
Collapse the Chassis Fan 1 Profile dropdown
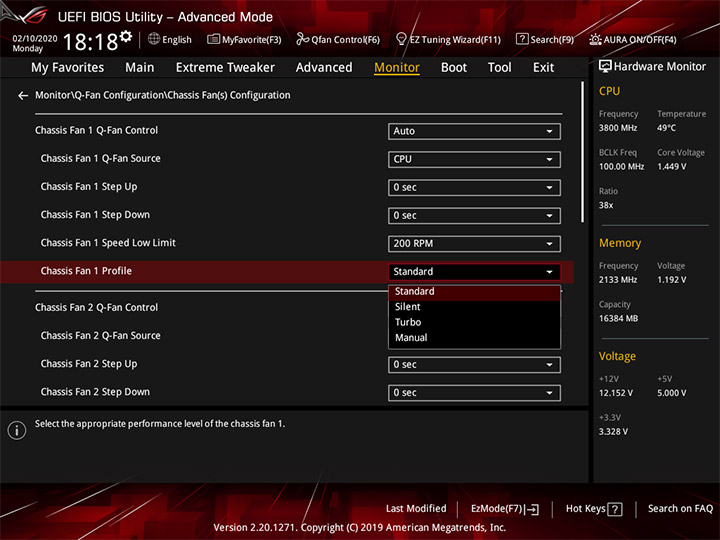point(474,272)
